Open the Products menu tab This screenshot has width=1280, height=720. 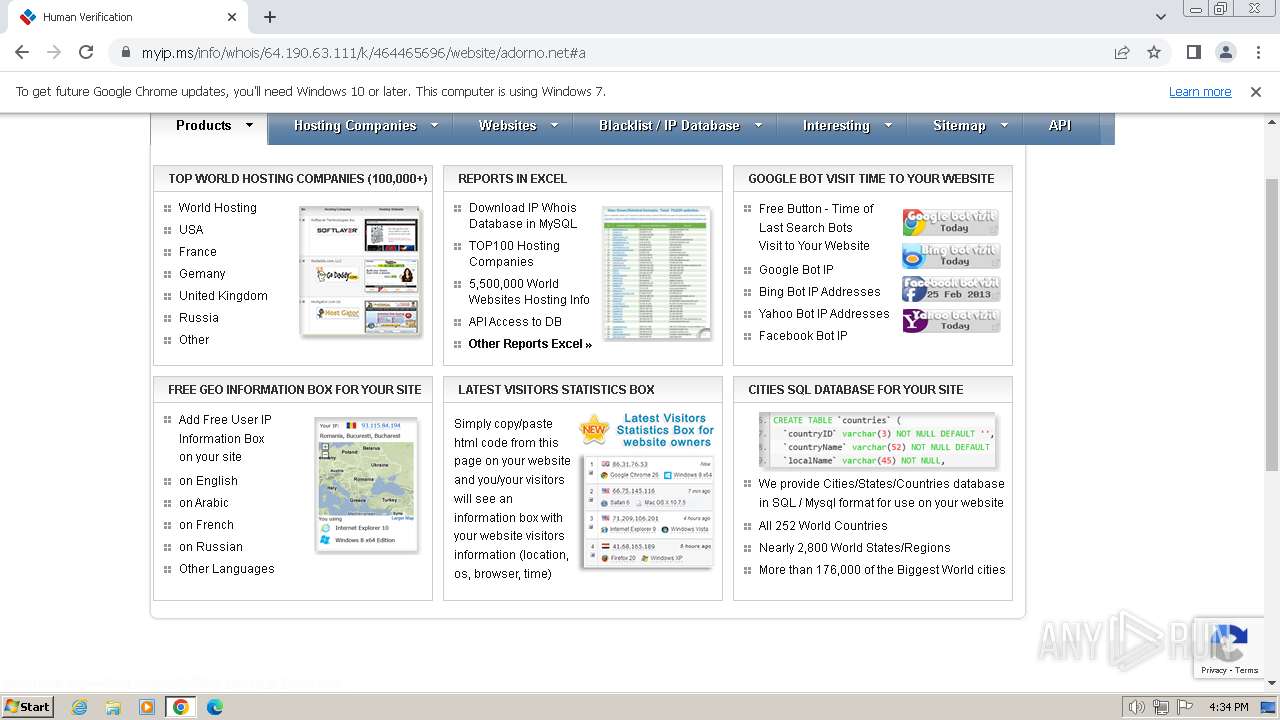(203, 126)
